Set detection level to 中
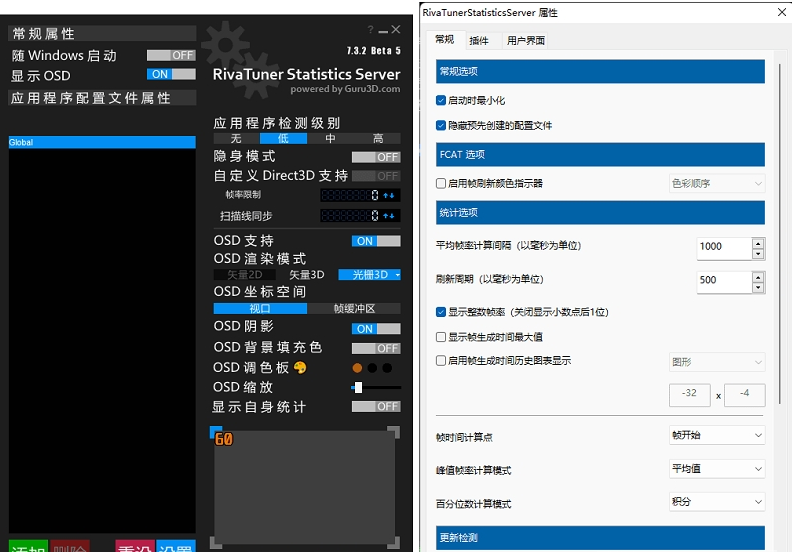792x552 pixels. point(330,138)
